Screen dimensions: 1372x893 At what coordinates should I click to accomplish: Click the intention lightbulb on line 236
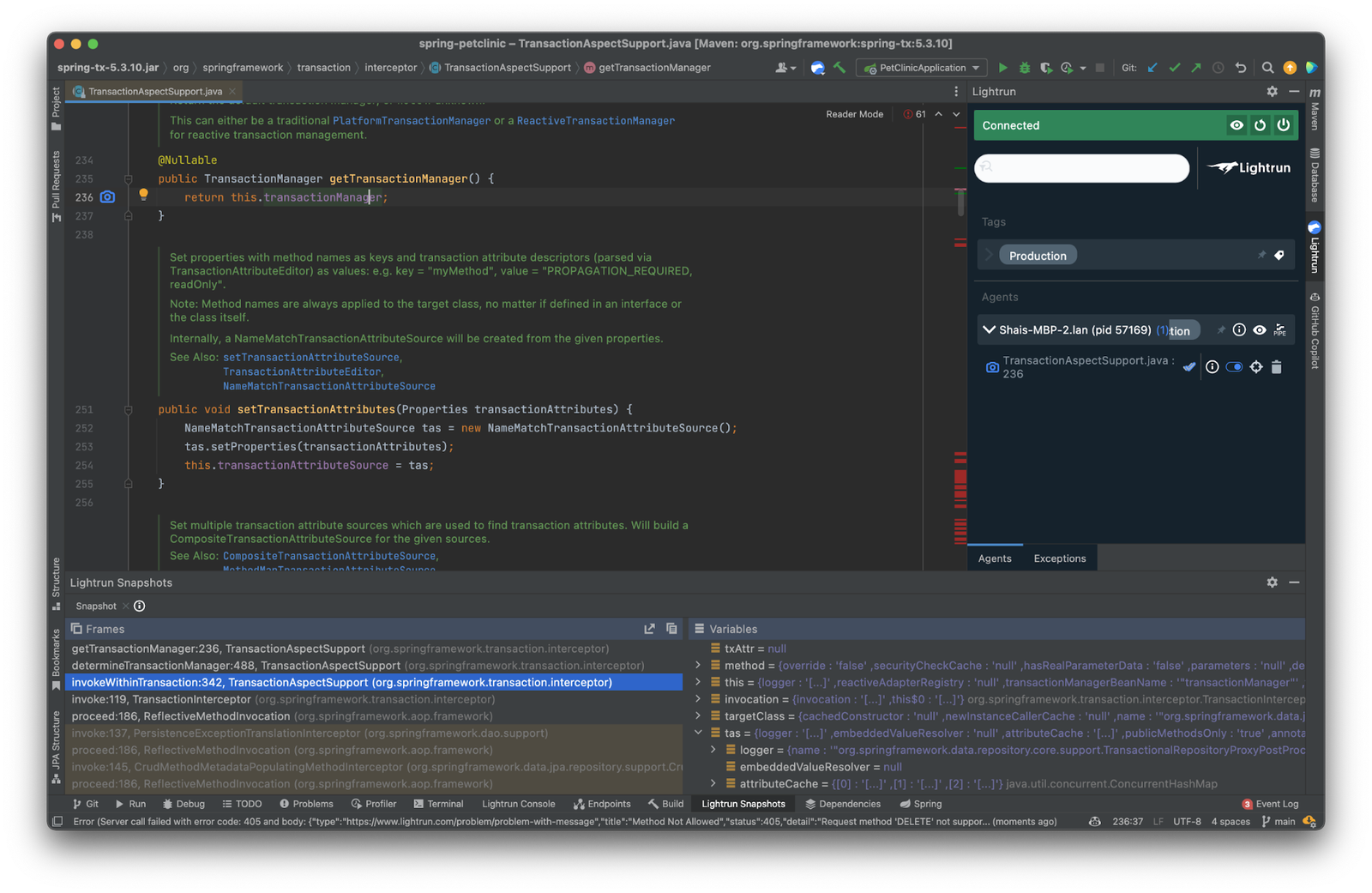143,196
